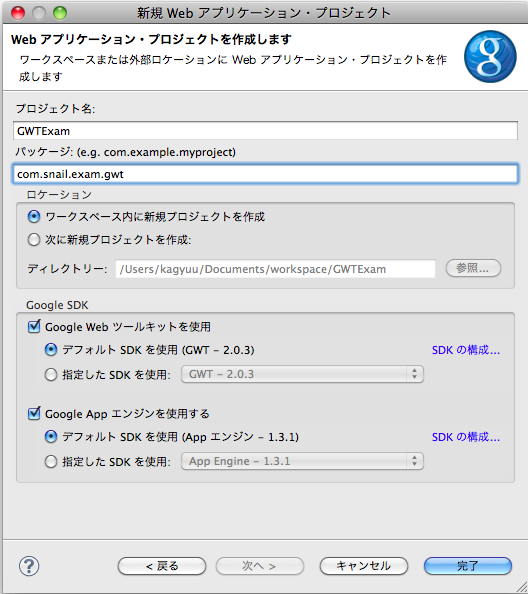Open SDK の構成 link for App Engine

pyautogui.click(x=466, y=437)
